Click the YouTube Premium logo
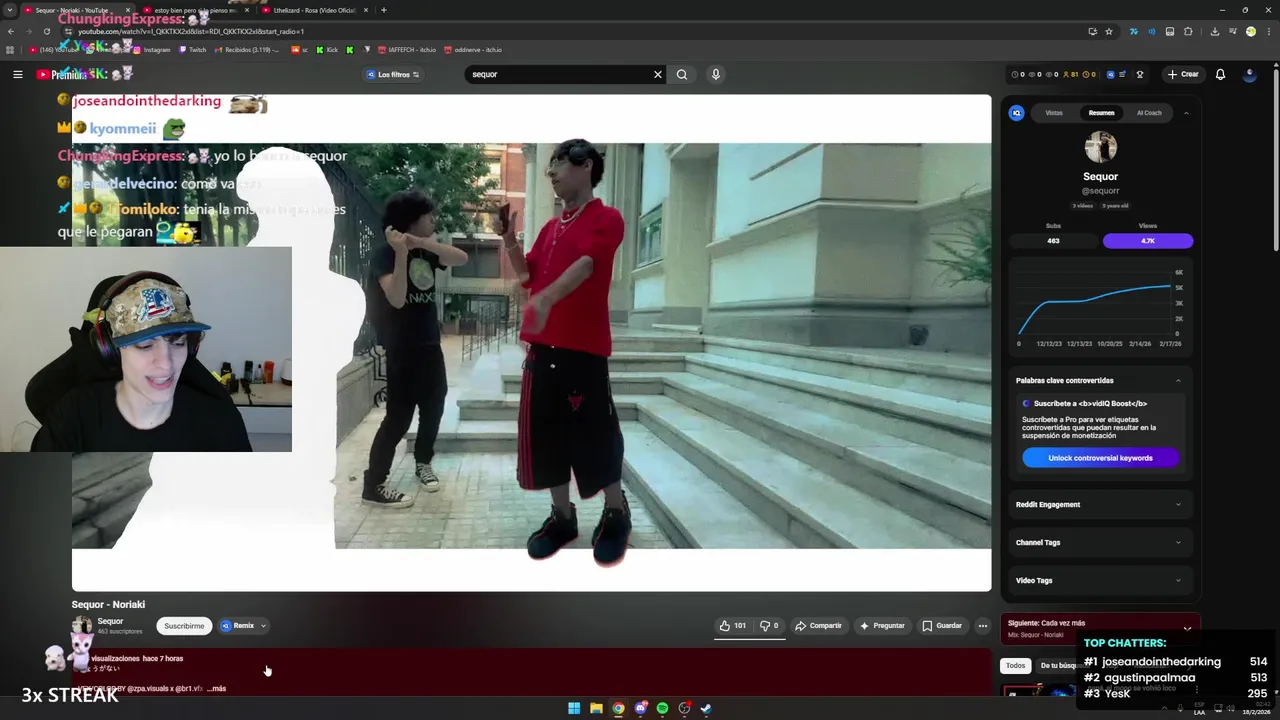 click(x=61, y=74)
